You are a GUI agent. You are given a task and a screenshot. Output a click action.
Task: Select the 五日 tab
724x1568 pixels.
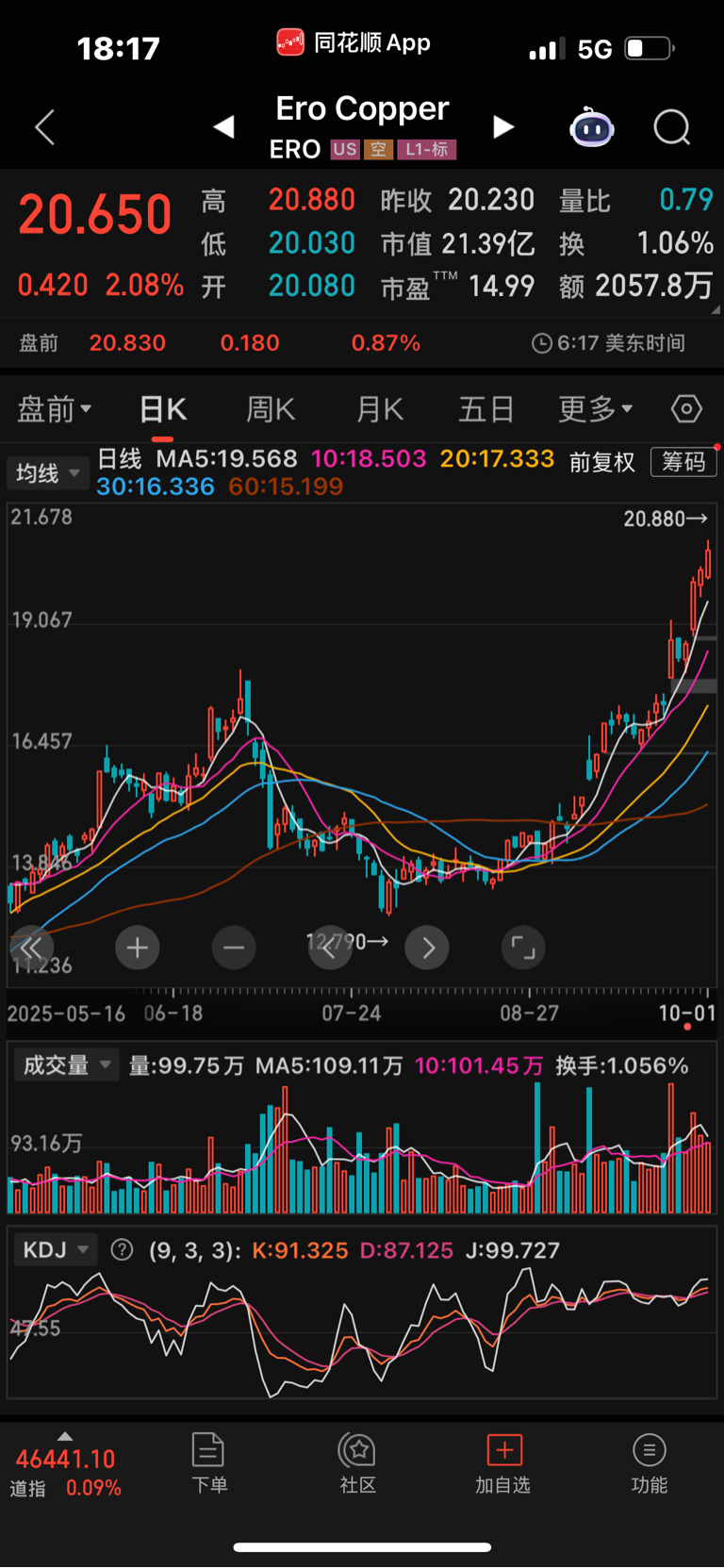pos(486,409)
